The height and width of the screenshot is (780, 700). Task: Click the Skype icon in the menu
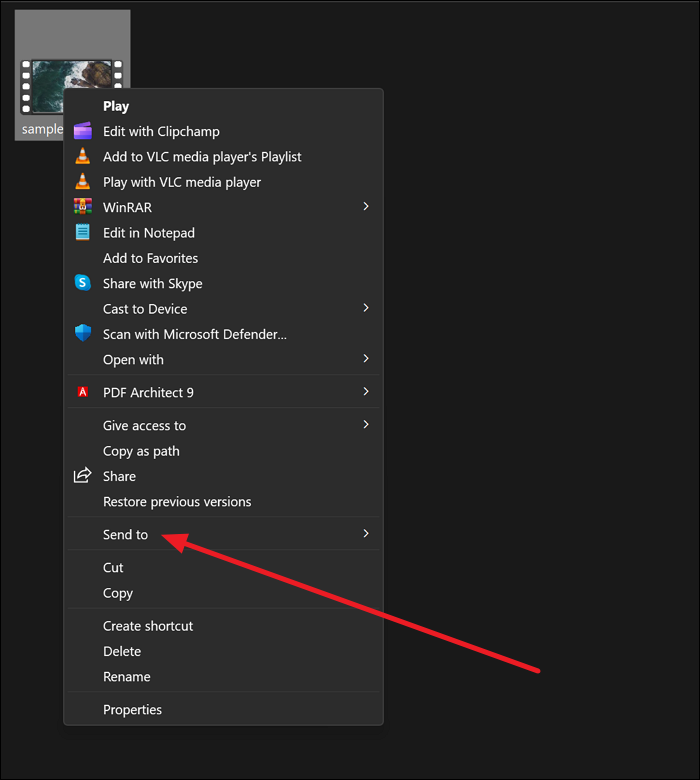[x=83, y=283]
